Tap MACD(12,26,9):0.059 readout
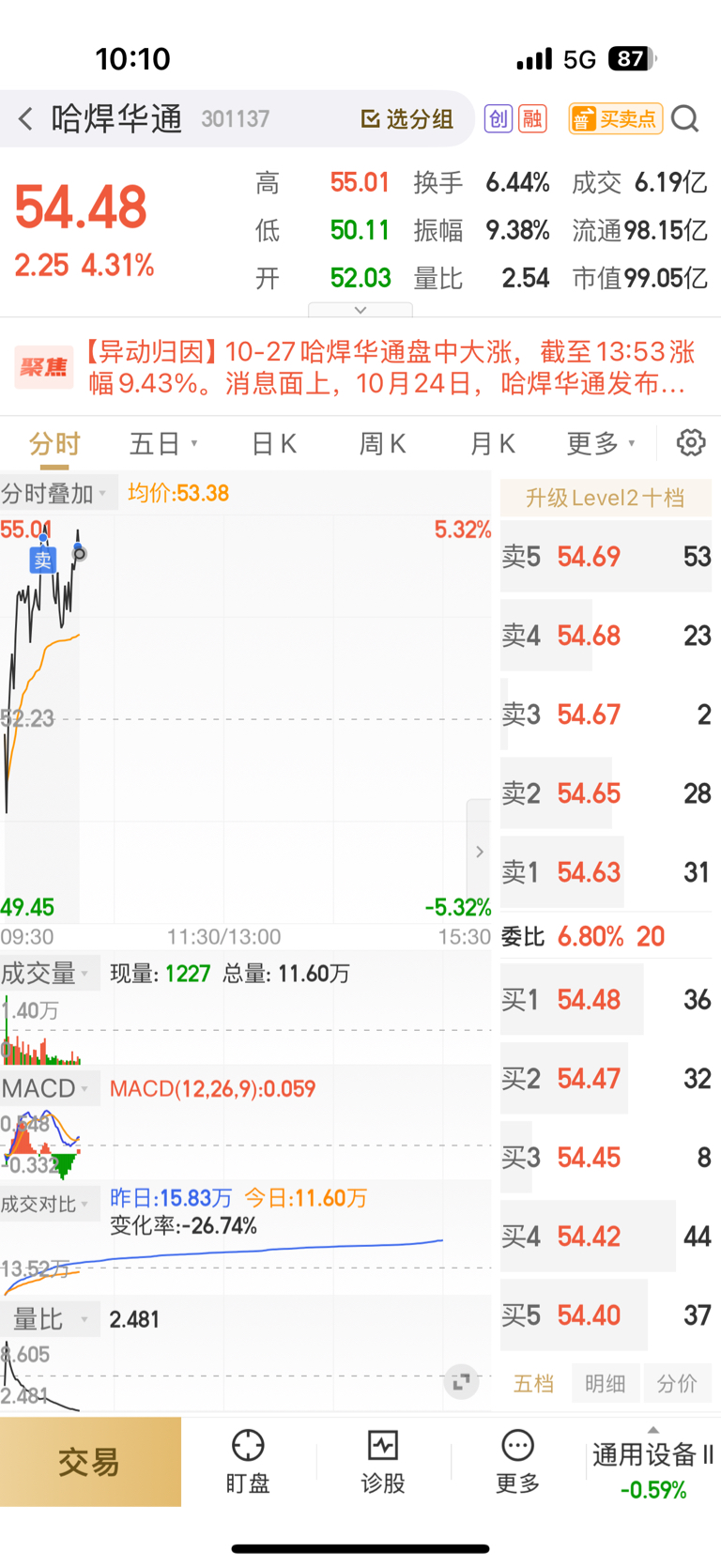 213,1089
